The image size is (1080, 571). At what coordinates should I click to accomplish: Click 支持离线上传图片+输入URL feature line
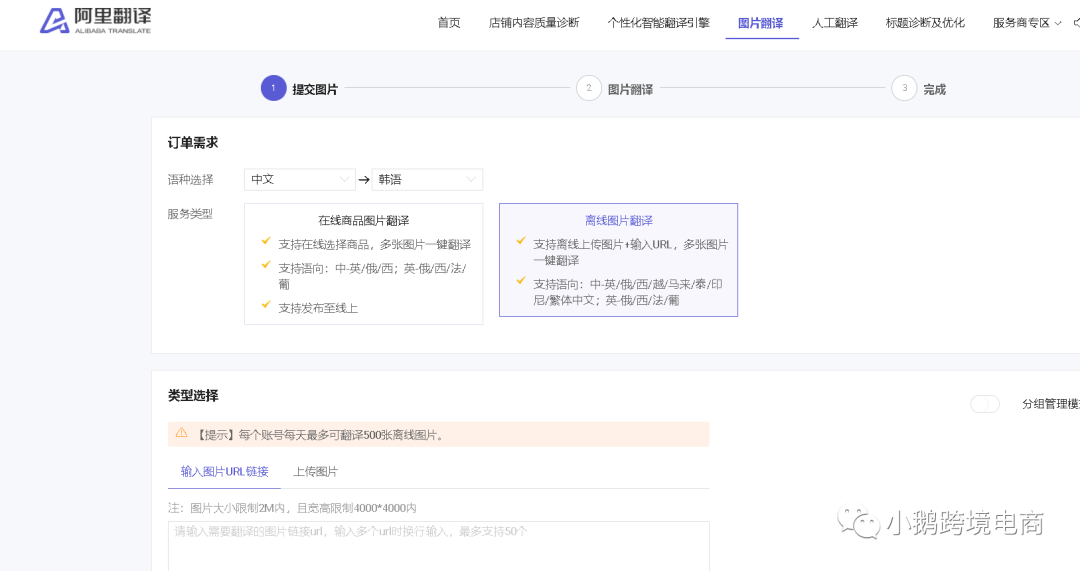(x=630, y=252)
